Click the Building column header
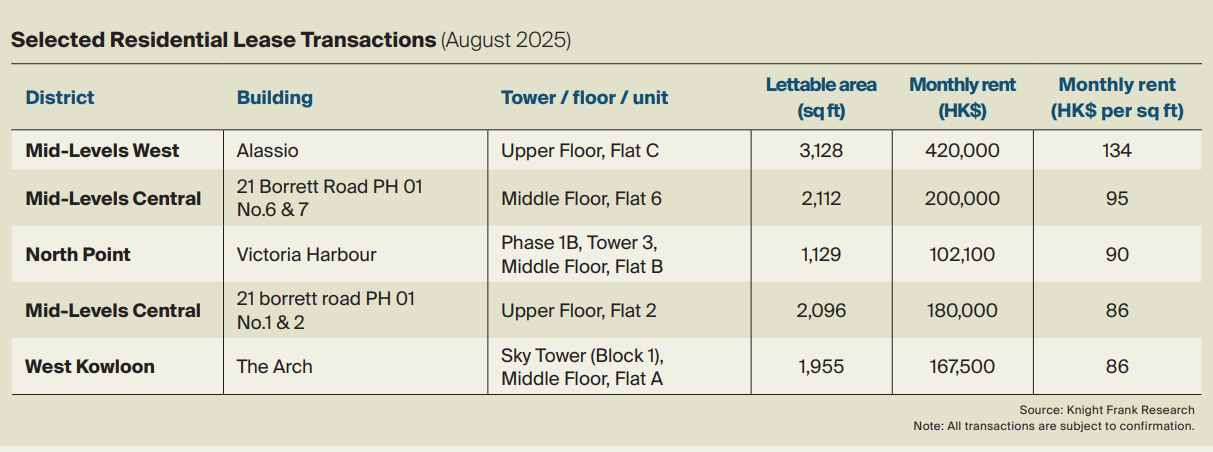Viewport: 1213px width, 452px height. point(275,97)
